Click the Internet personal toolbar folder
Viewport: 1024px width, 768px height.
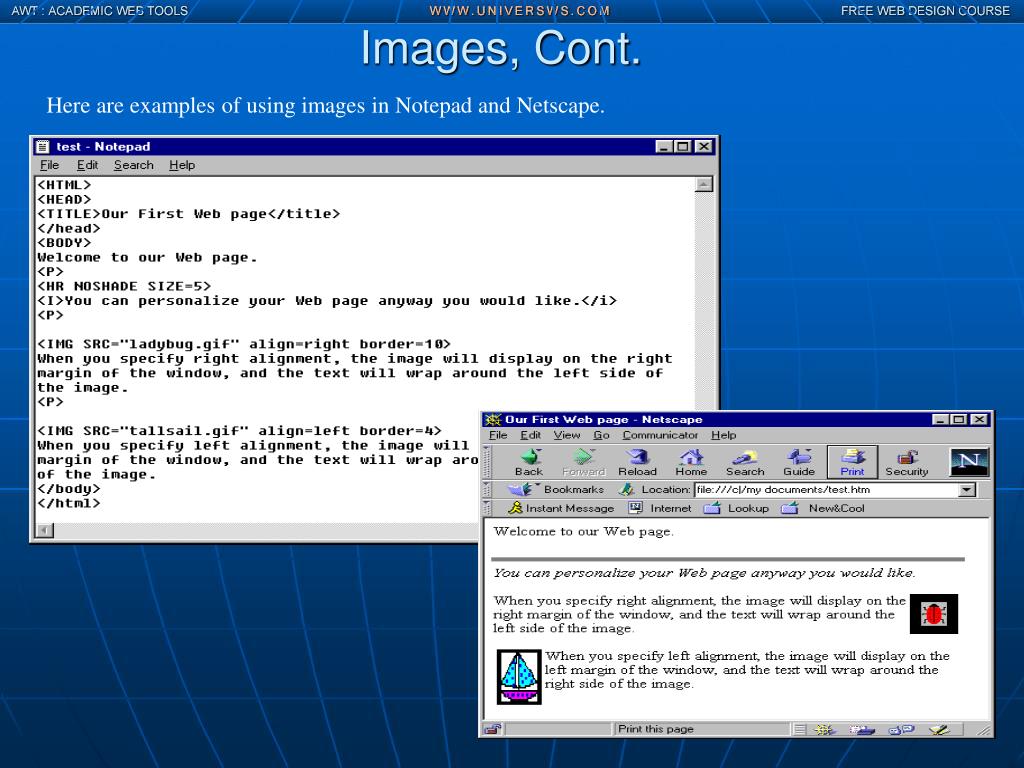click(660, 508)
